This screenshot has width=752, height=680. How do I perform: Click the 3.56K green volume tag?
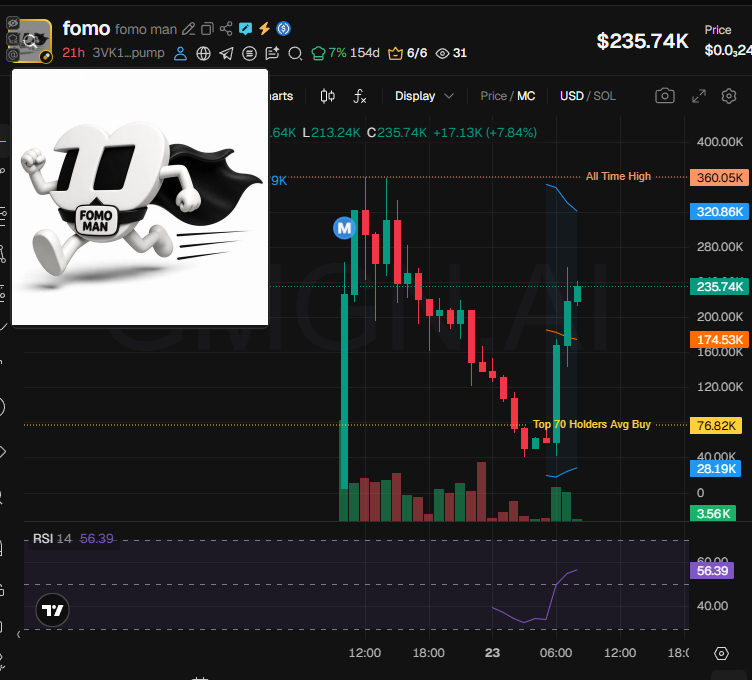pos(713,514)
